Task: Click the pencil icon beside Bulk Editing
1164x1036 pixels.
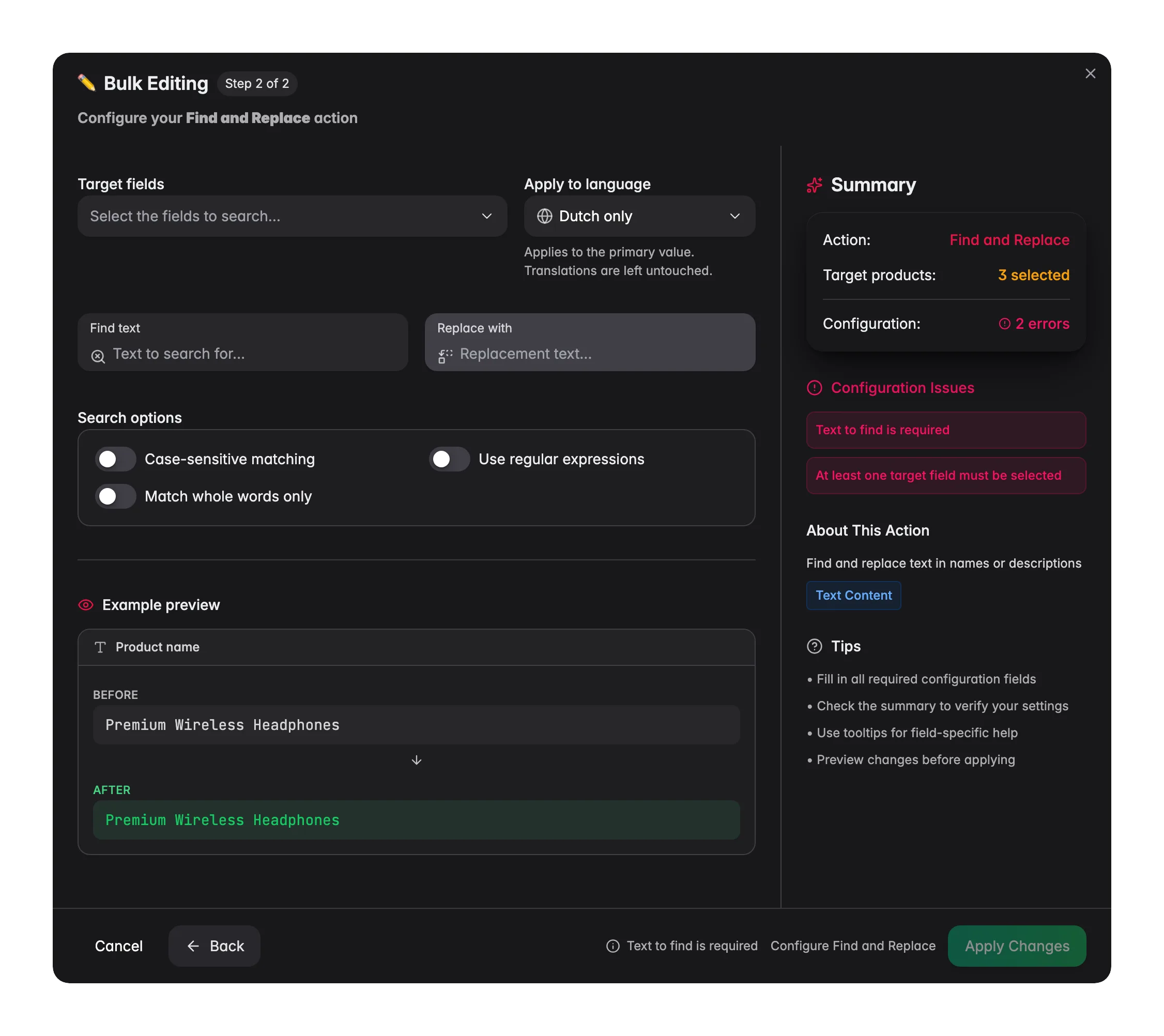Action: point(86,83)
